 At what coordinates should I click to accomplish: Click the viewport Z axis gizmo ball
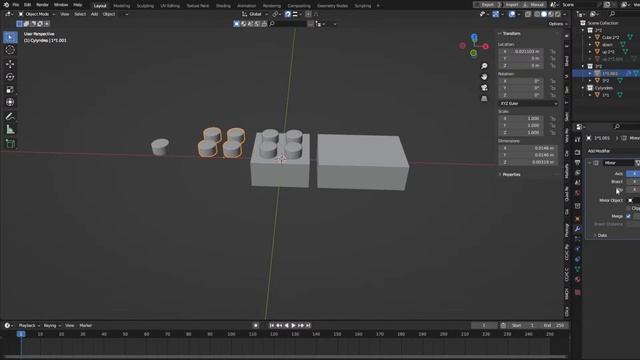474,37
